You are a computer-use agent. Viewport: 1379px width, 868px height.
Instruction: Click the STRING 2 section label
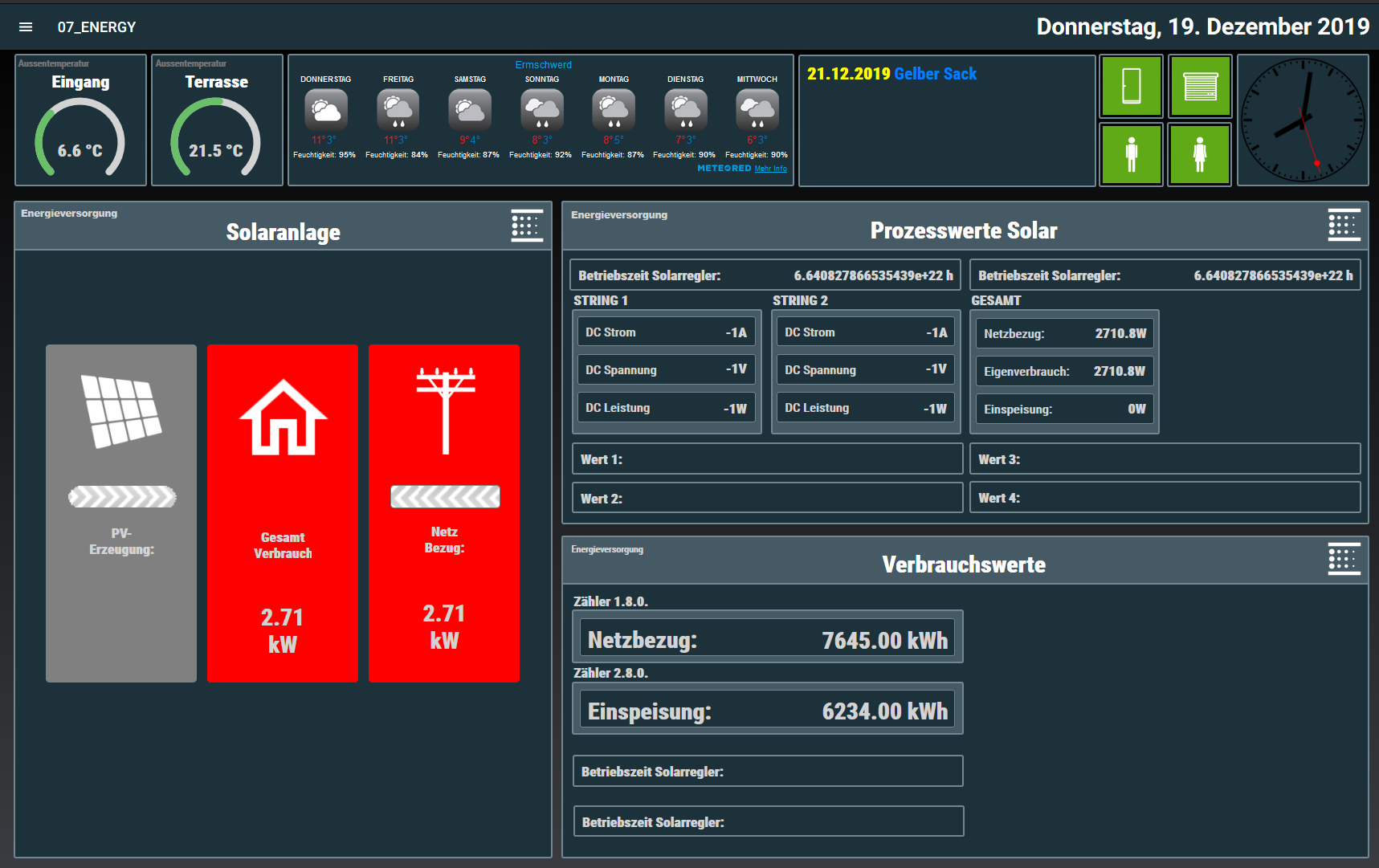pyautogui.click(x=800, y=300)
